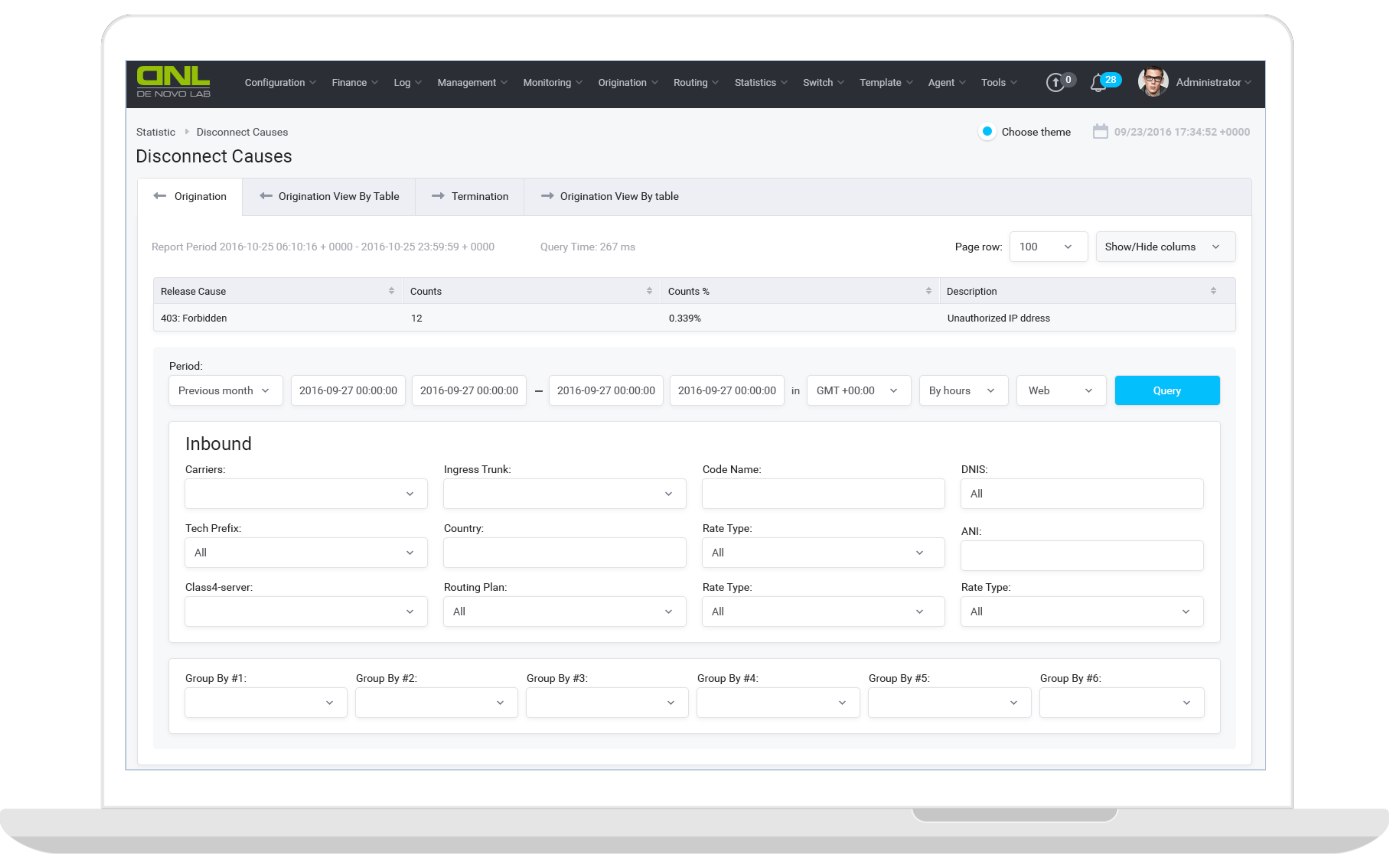Open the Routing Plan dropdown
This screenshot has width=1389, height=868.
coord(565,612)
